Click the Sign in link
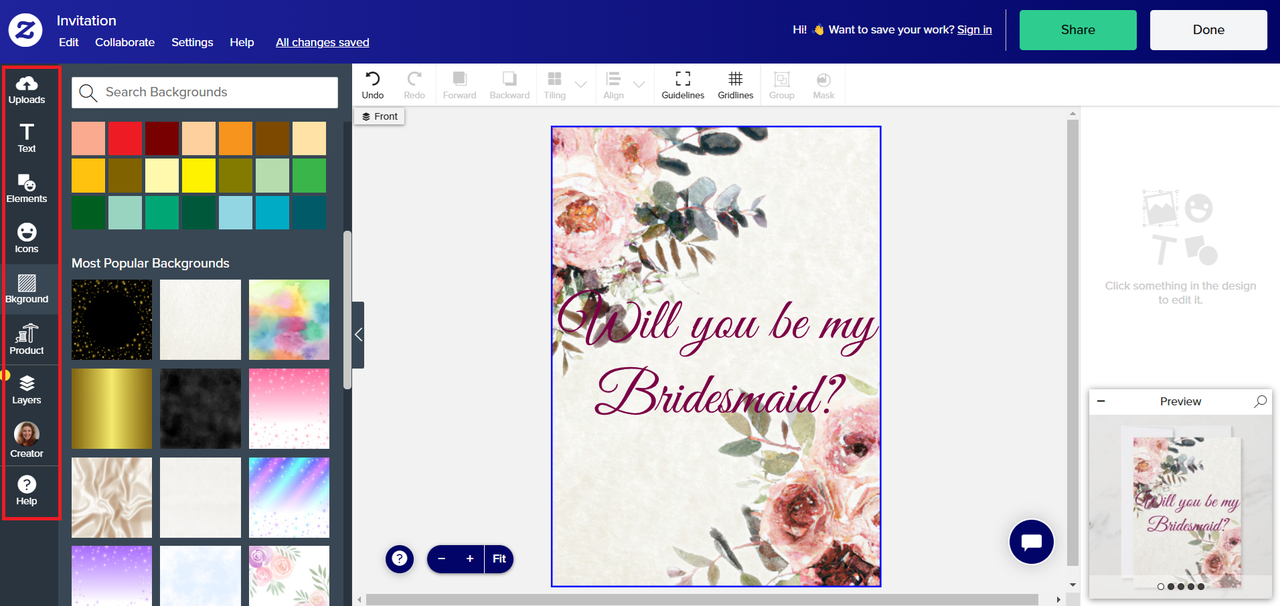Viewport: 1280px width, 606px height. click(x=974, y=30)
